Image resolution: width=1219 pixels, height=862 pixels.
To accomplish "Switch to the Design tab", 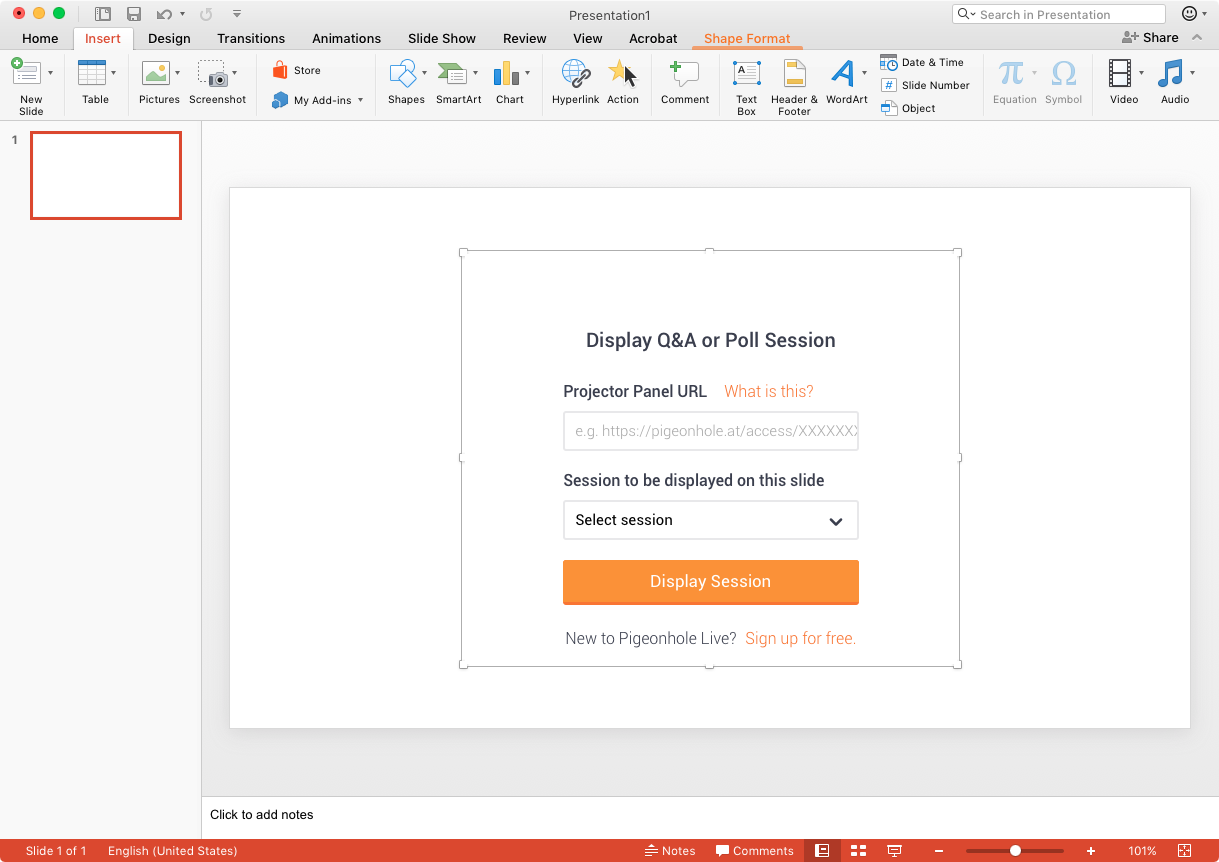I will [169, 38].
